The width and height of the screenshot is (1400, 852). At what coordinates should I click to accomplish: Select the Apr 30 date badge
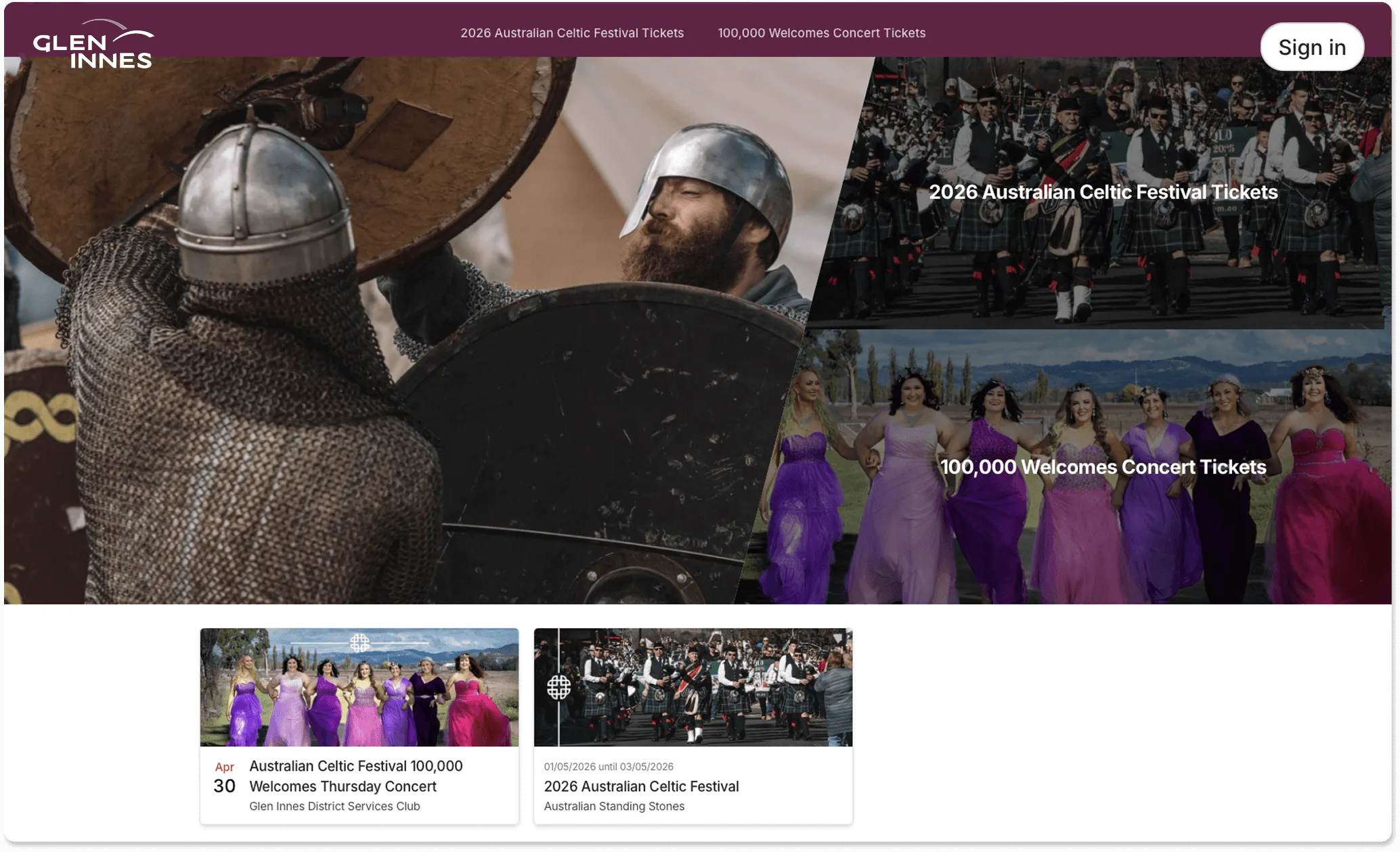pos(224,778)
